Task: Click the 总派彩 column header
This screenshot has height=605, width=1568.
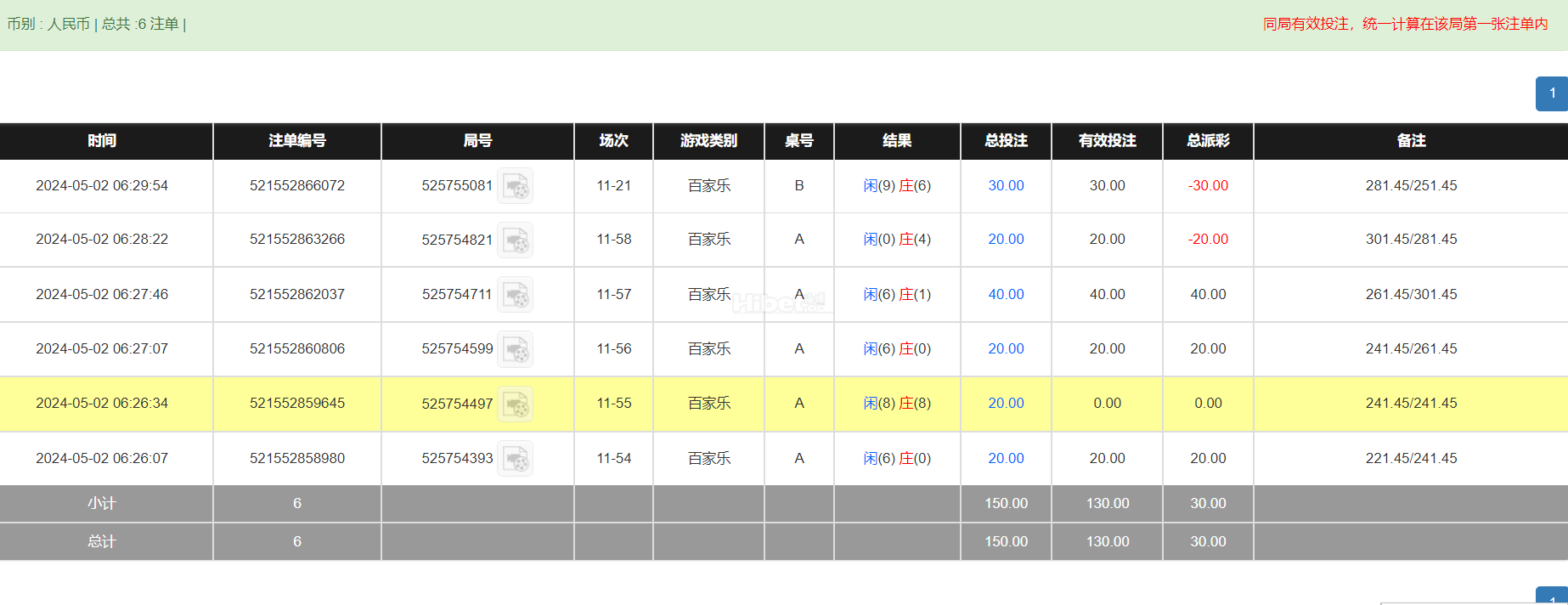Action: [1208, 141]
